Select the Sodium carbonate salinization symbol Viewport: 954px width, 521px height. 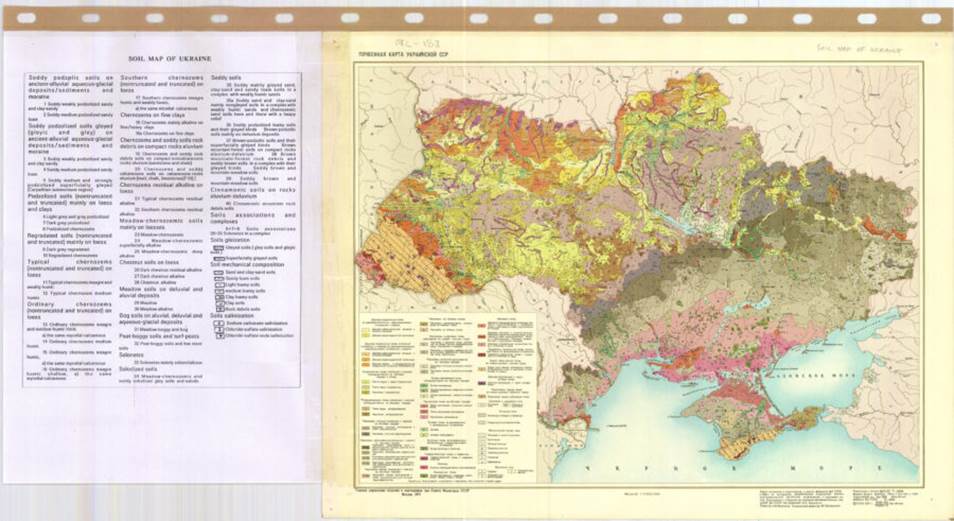[217, 324]
